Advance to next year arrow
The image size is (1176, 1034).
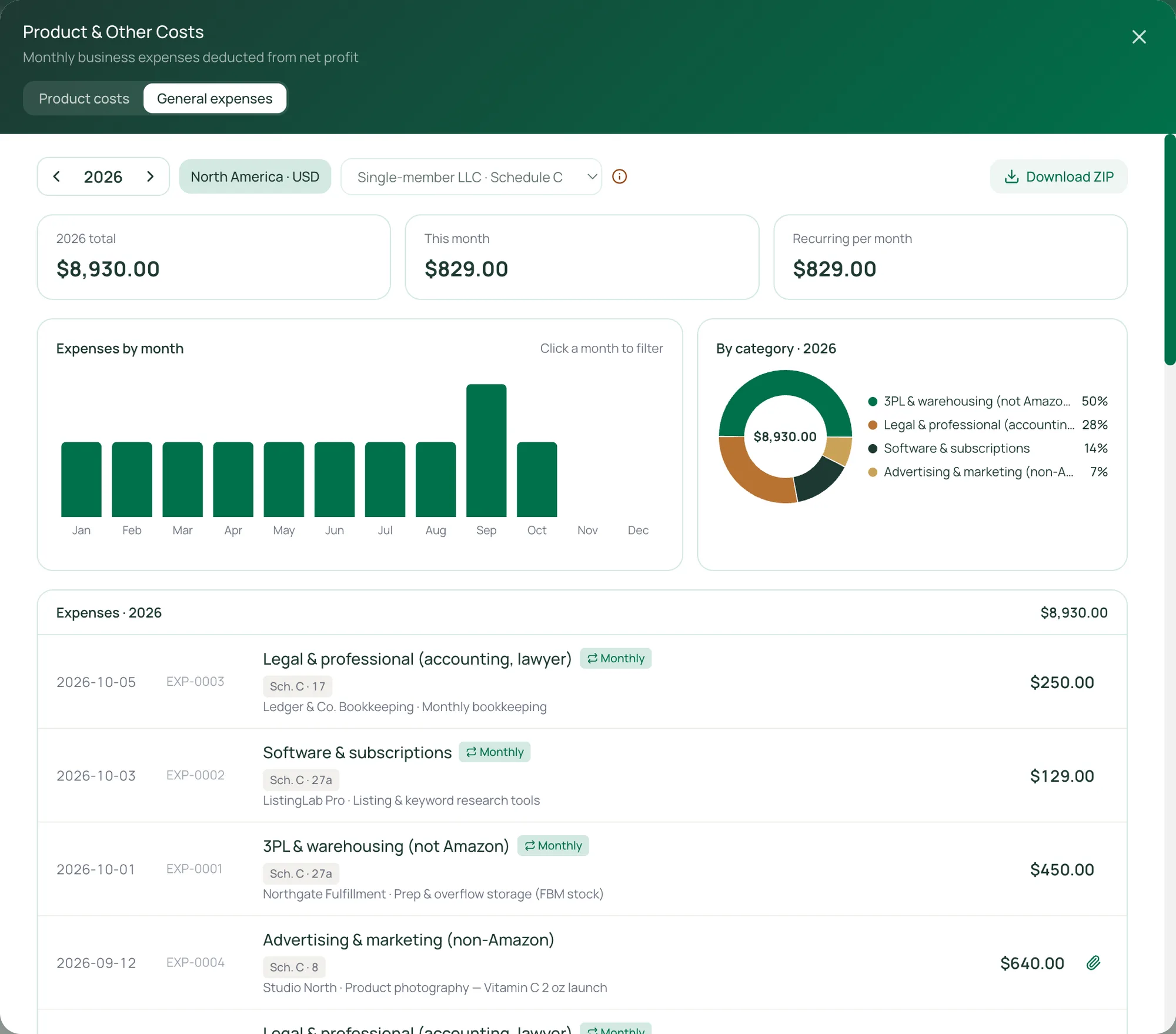coord(150,176)
